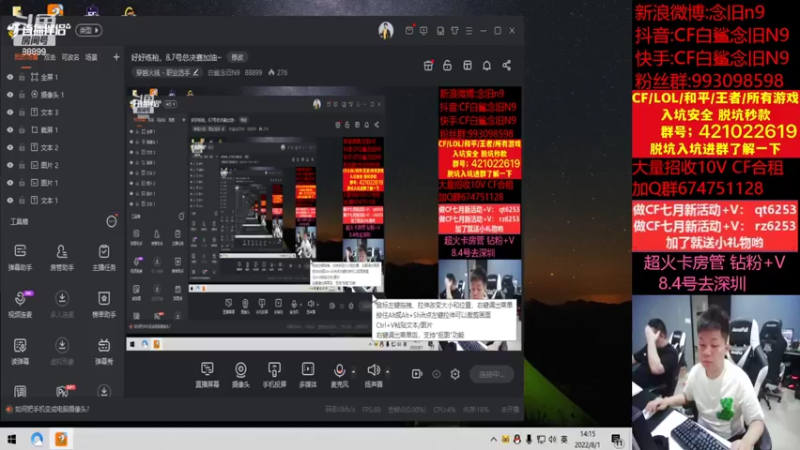Screen dimensions: 800x450
Task: Switch to the 可改名 tab
Action: (x=70, y=57)
